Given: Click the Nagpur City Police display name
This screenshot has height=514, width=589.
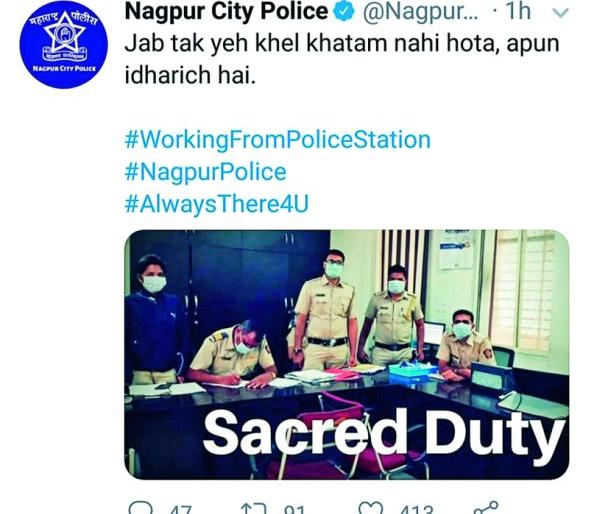Looking at the screenshot, I should (x=227, y=12).
